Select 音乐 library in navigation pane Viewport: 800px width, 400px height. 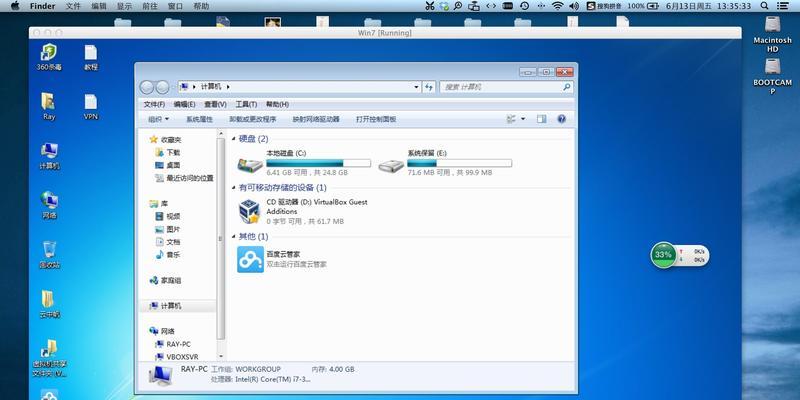click(x=168, y=255)
